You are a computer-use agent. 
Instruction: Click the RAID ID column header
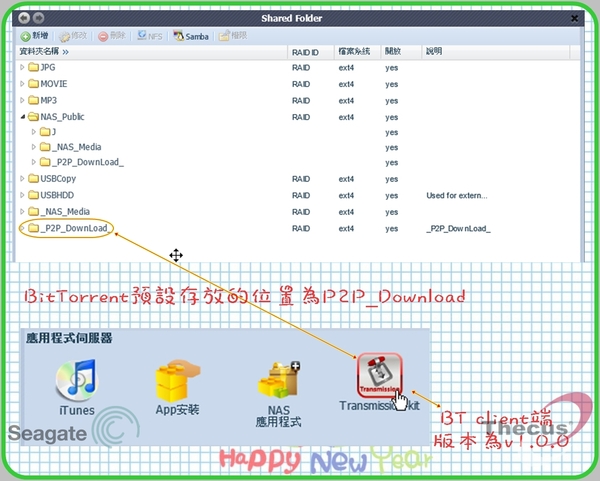[x=305, y=52]
